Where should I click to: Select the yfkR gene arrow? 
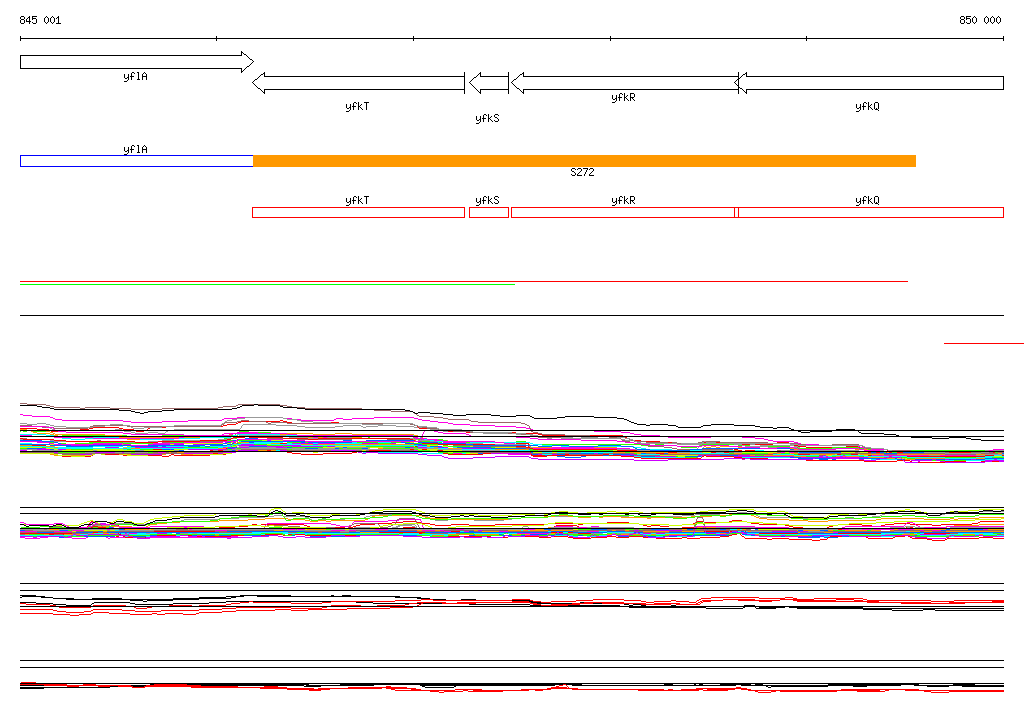pos(624,83)
